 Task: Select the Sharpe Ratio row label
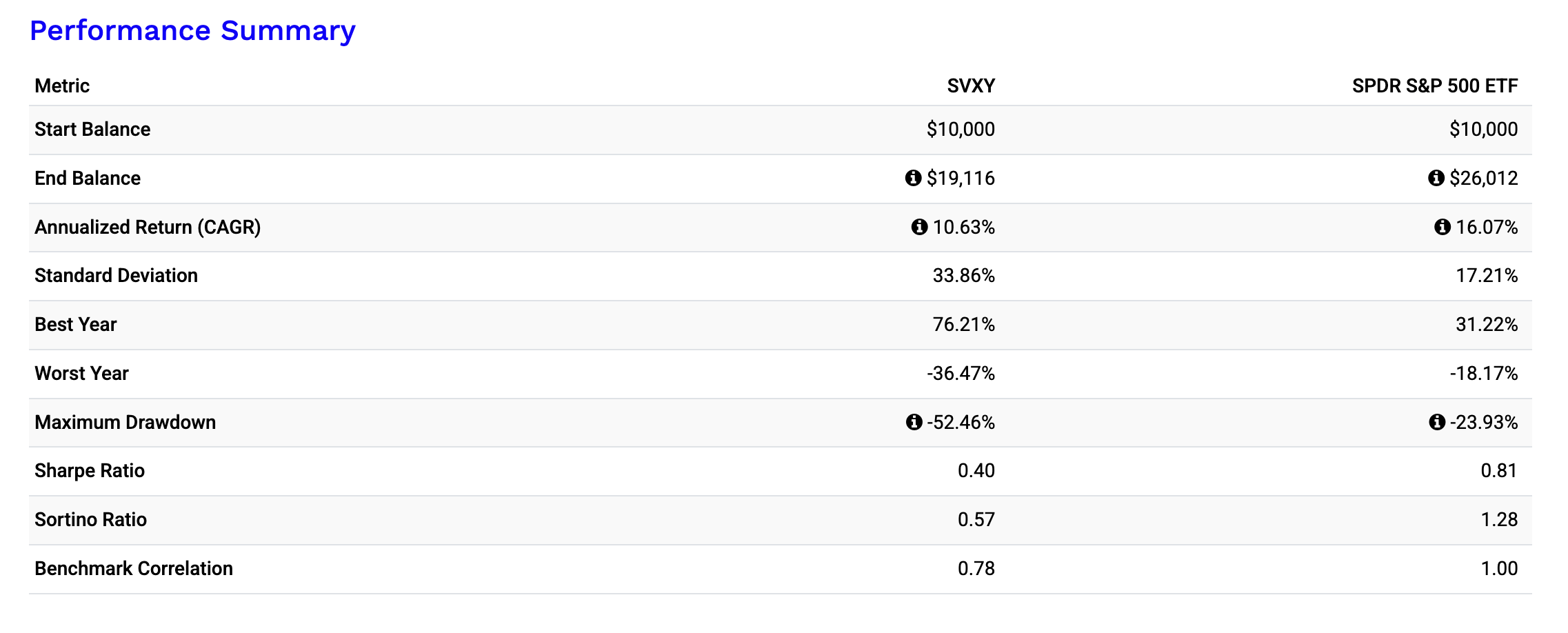tap(90, 470)
